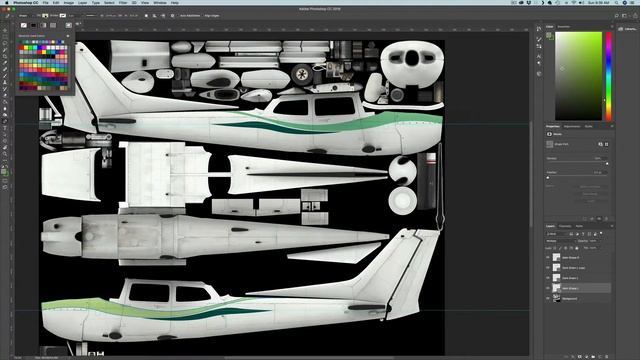This screenshot has width=640, height=360.
Task: Open the layer filter Kind dropdown
Action: [556, 234]
